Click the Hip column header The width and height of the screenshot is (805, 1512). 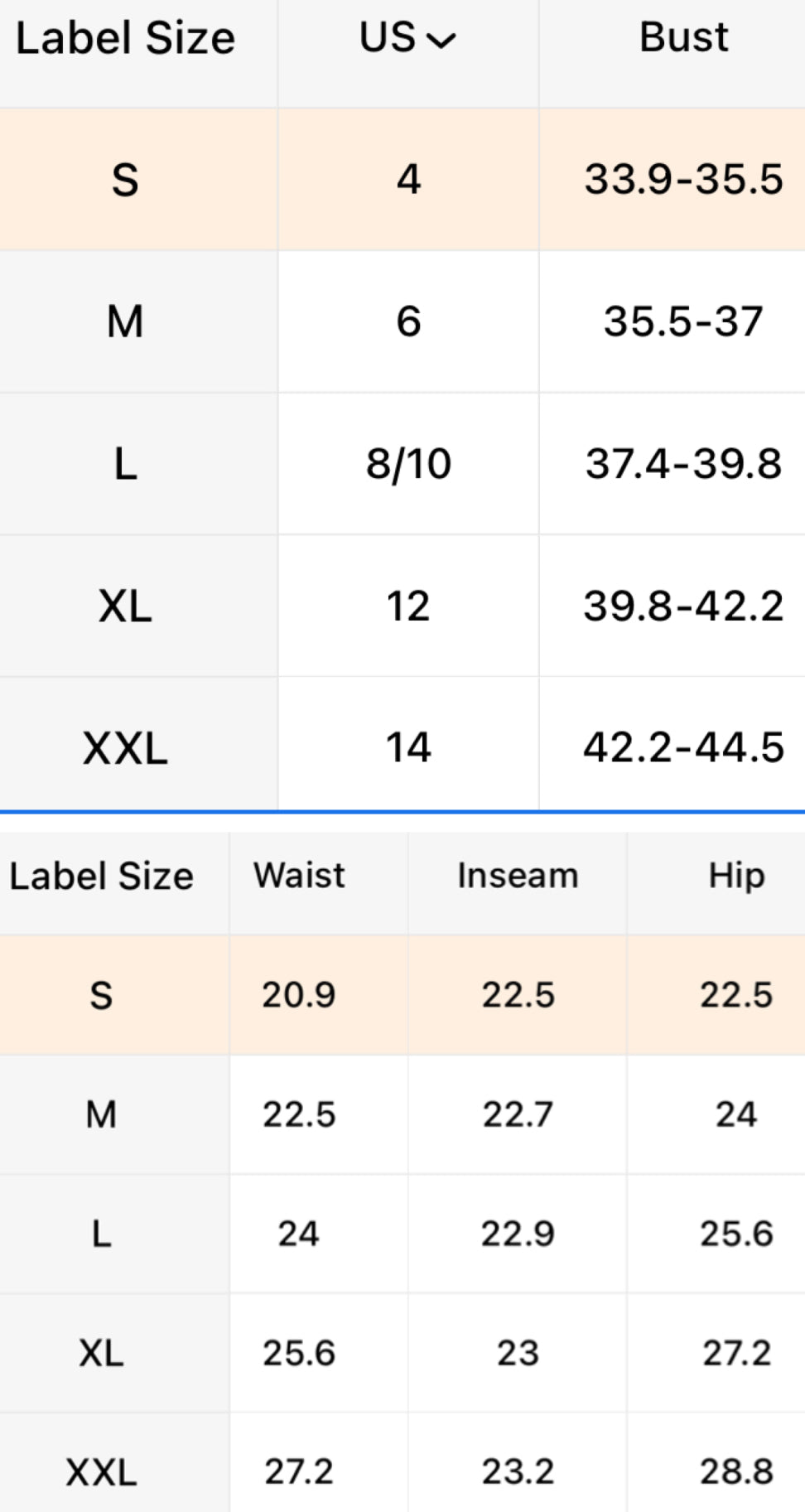[x=735, y=876]
